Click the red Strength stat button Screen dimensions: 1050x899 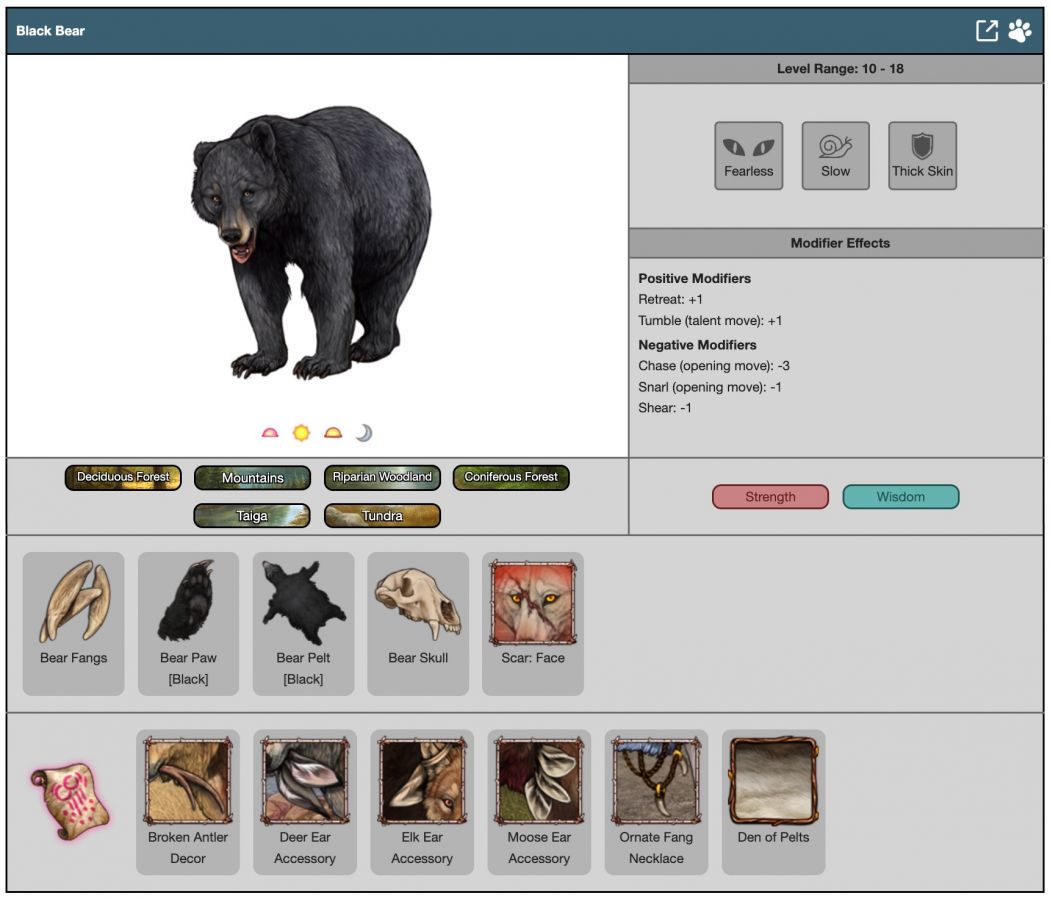point(770,497)
